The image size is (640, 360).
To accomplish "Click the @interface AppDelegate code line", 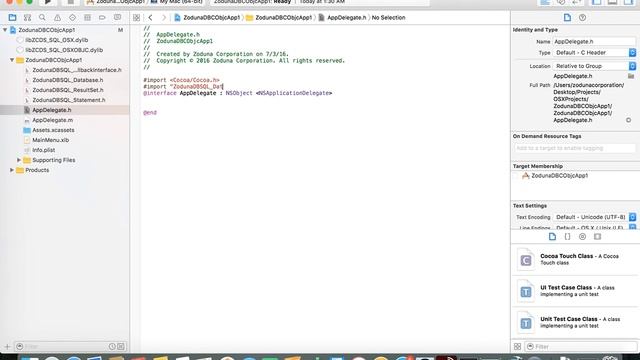I will pyautogui.click(x=238, y=93).
